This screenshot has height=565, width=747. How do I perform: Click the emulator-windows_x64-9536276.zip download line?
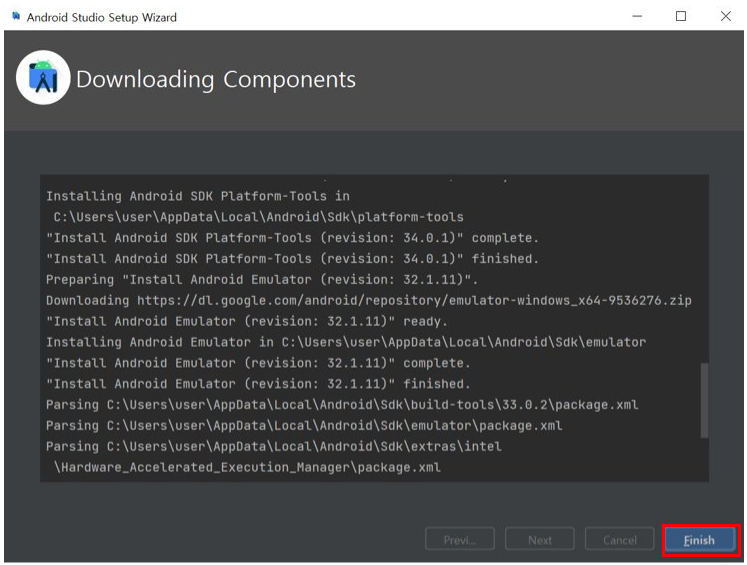[x=369, y=301]
